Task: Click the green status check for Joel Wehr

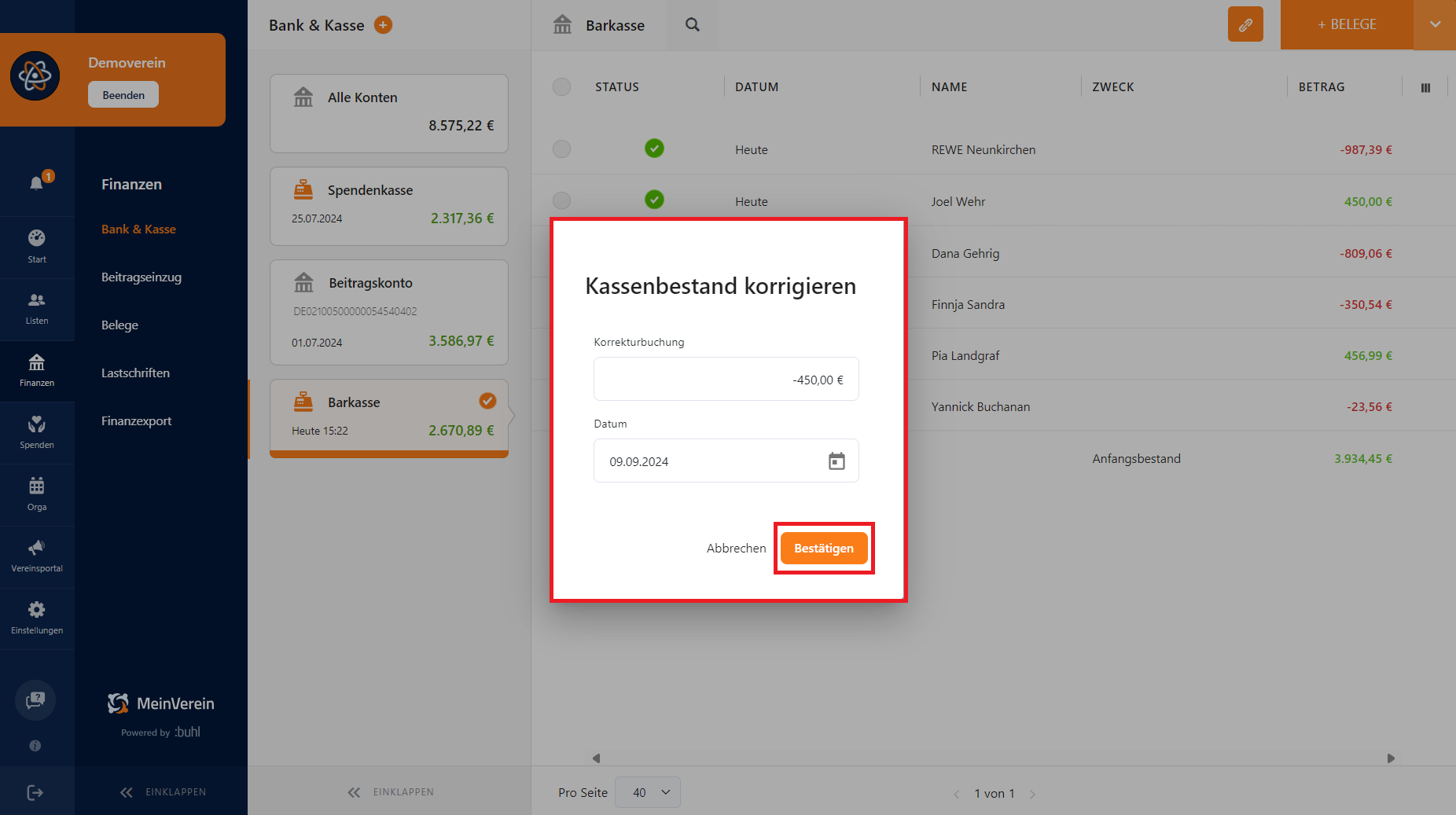Action: tap(654, 200)
